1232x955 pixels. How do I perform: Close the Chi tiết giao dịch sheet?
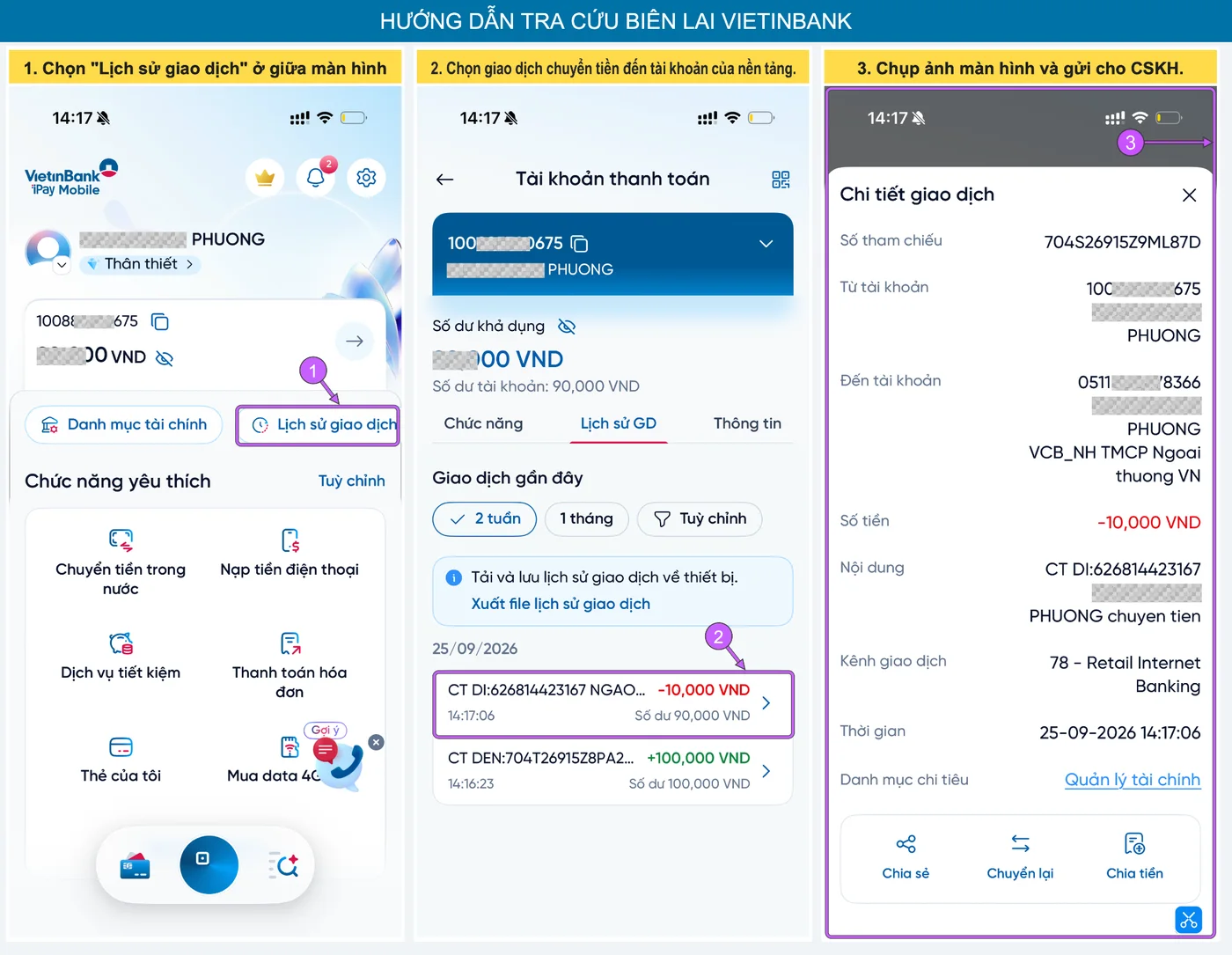[1189, 195]
